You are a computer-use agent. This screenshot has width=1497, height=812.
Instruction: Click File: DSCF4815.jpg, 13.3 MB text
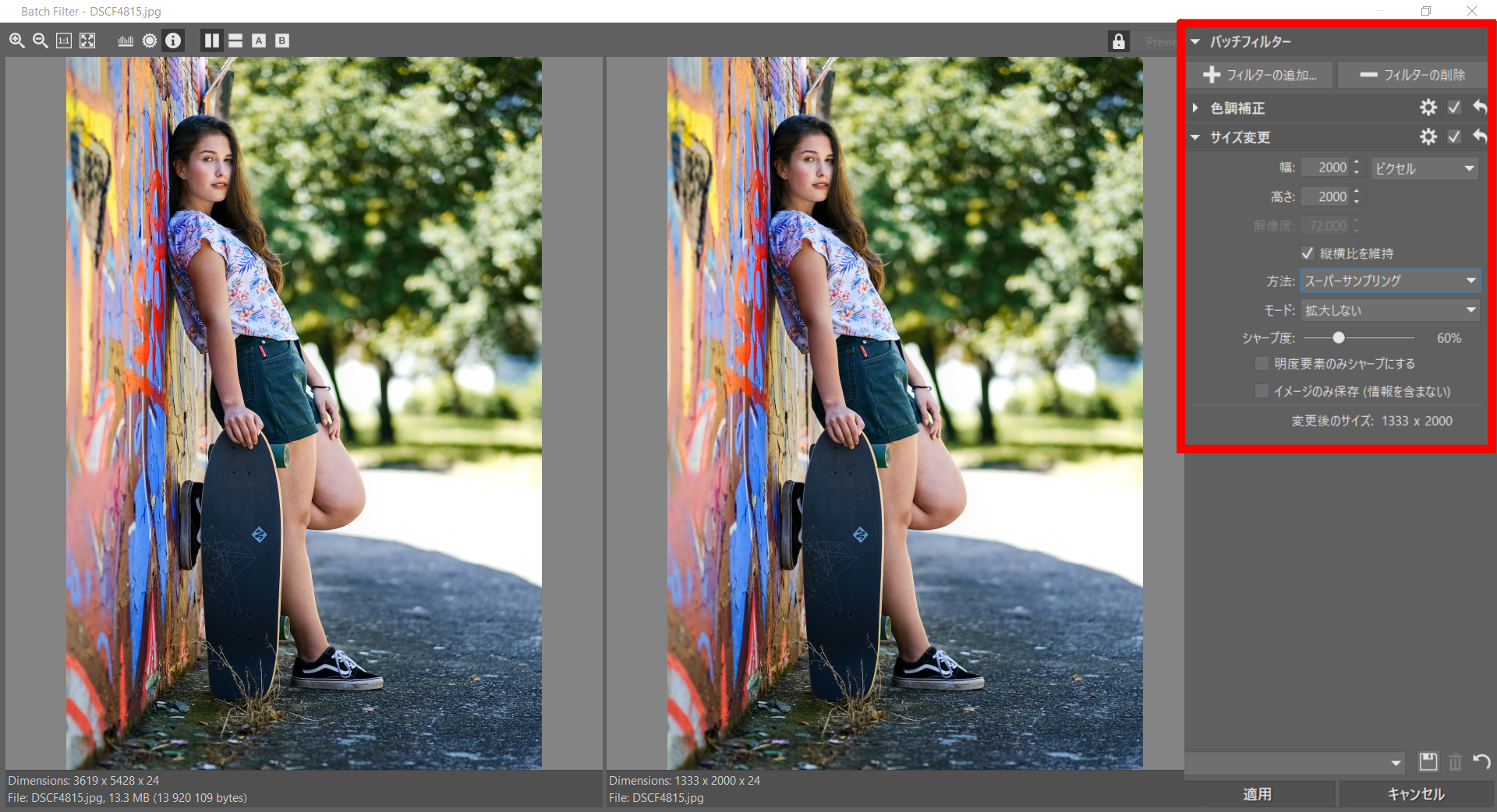pyautogui.click(x=127, y=798)
